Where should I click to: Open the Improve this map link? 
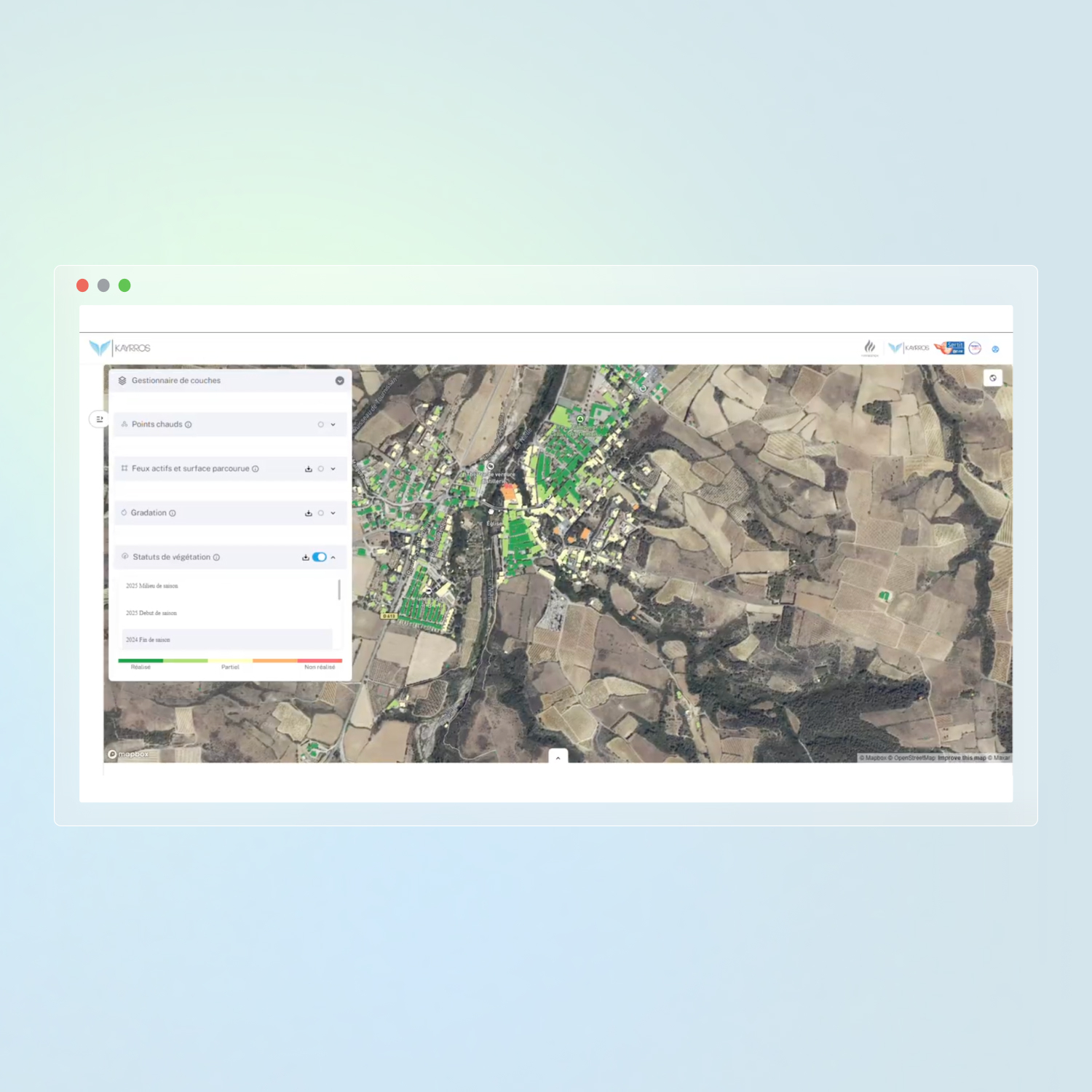[x=961, y=758]
